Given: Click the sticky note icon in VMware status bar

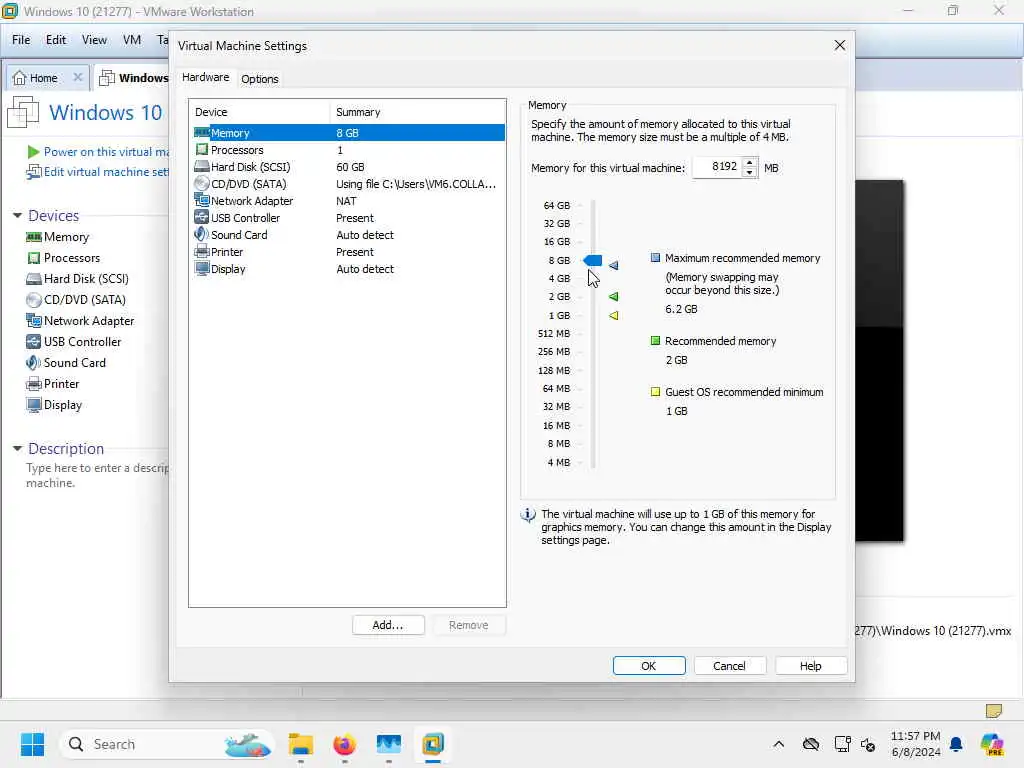Looking at the screenshot, I should tap(993, 710).
